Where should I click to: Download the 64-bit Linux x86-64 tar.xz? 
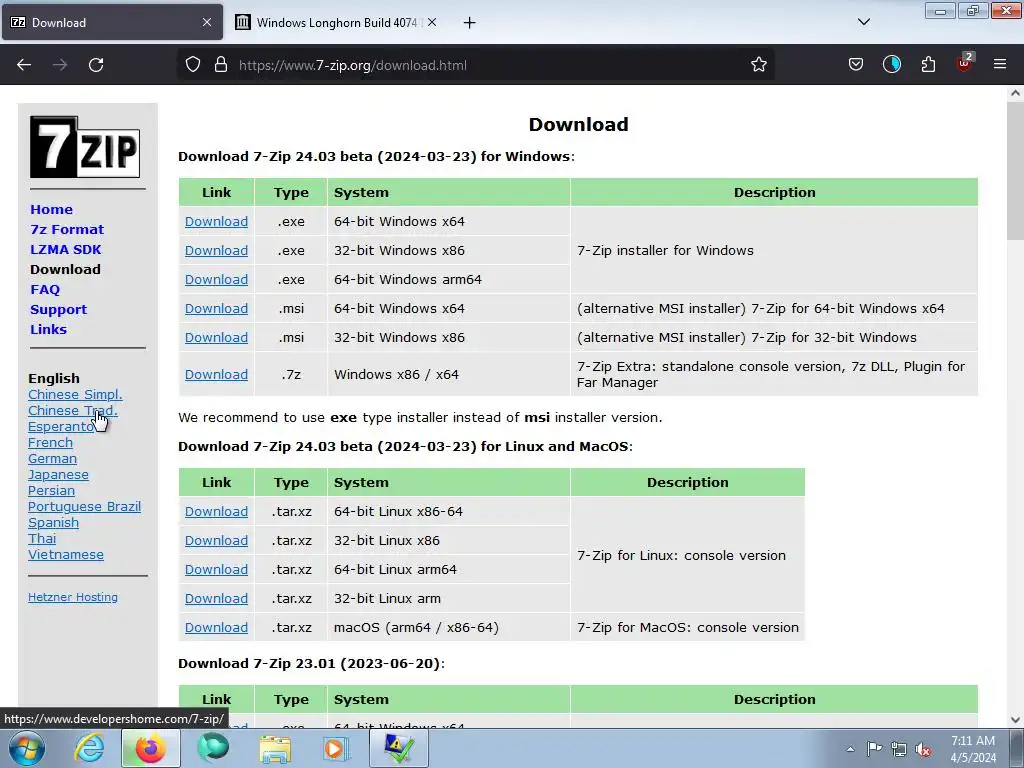point(216,511)
